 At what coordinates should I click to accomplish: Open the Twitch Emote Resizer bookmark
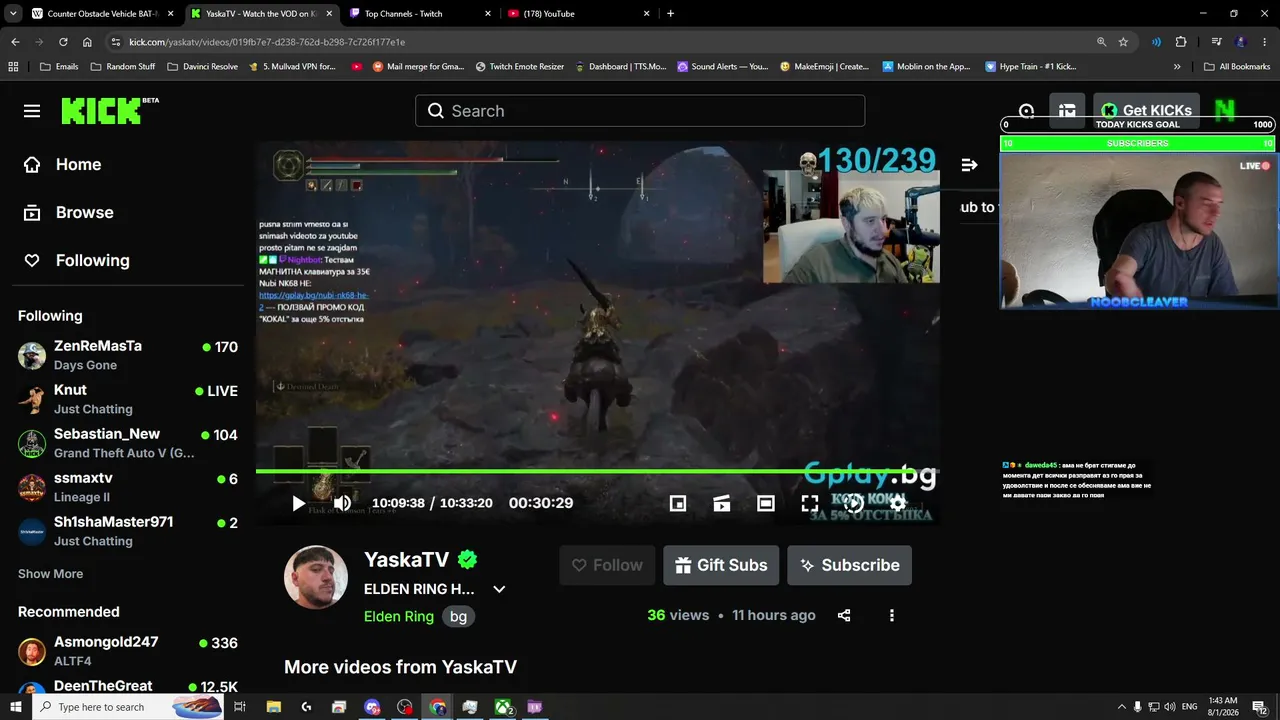click(519, 67)
